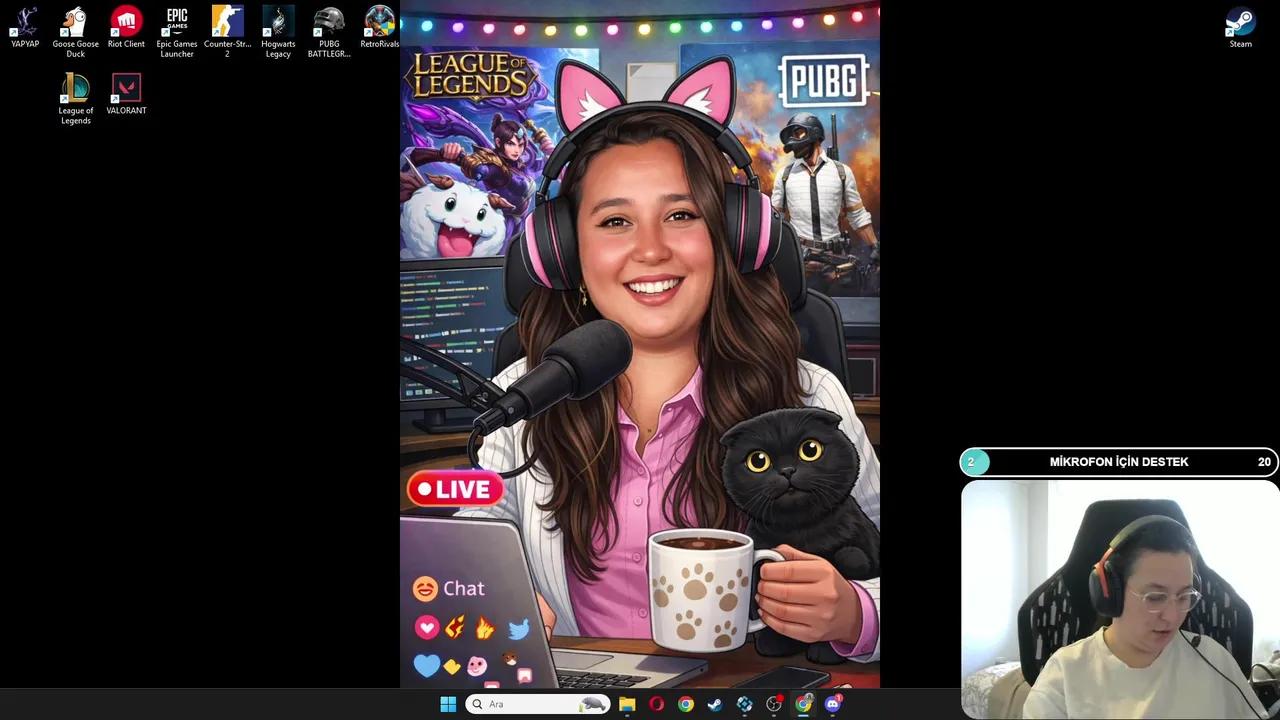The height and width of the screenshot is (720, 1280).
Task: Click the MİKROFON İÇİN DESTEK progress bar
Action: 1118,461
